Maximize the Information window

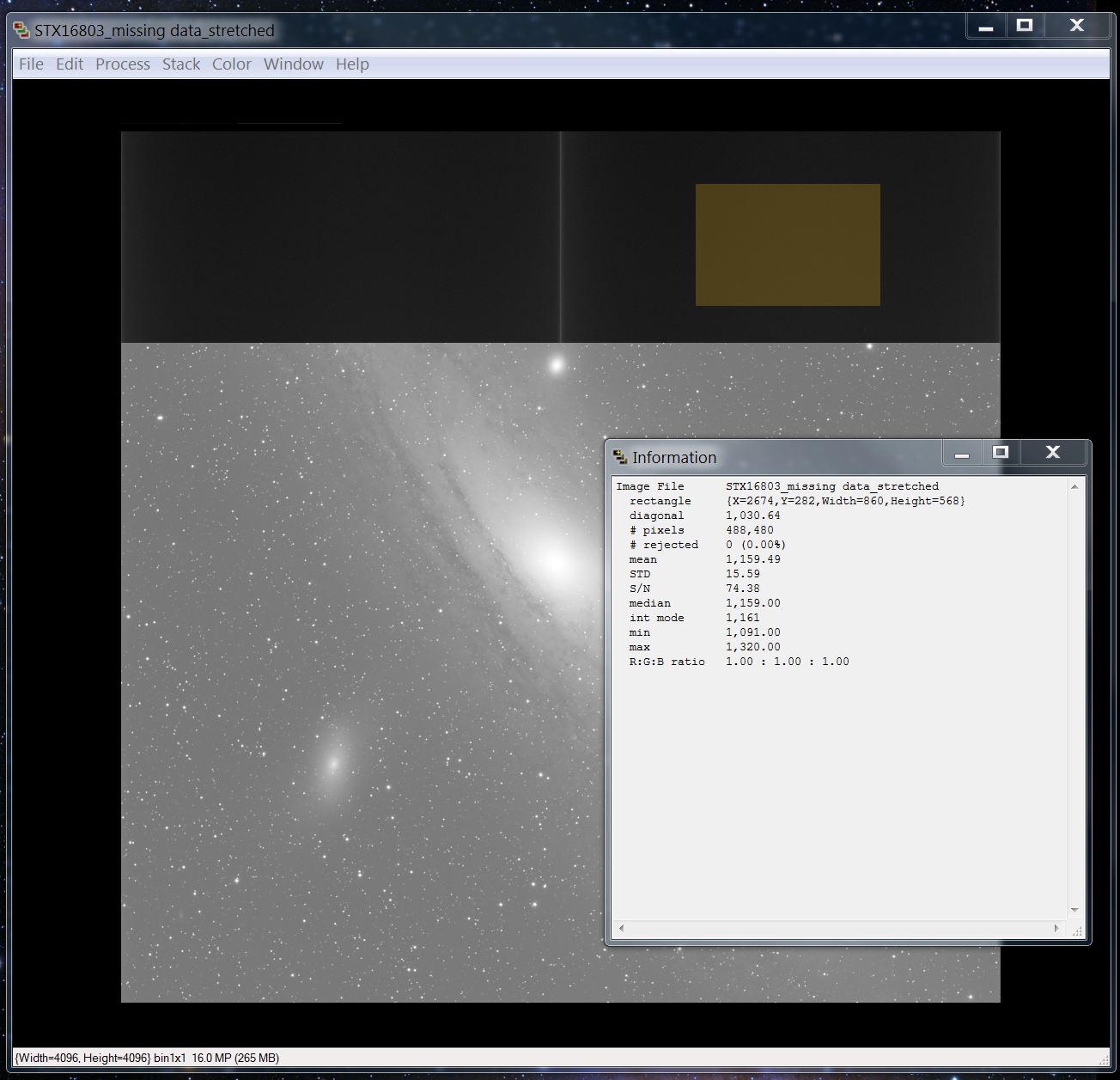click(1001, 452)
